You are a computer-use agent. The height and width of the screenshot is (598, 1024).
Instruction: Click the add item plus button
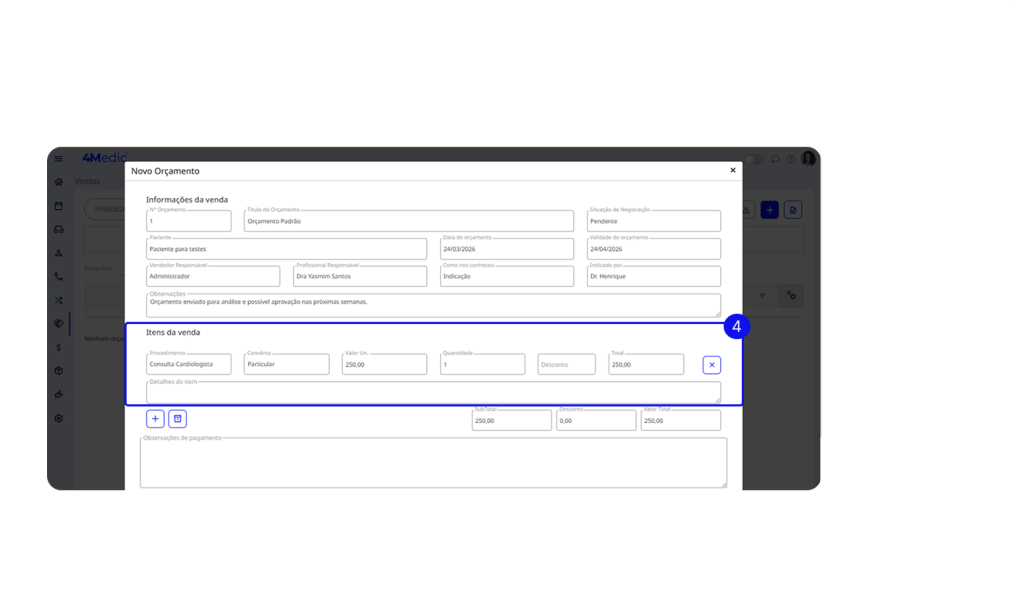click(155, 419)
